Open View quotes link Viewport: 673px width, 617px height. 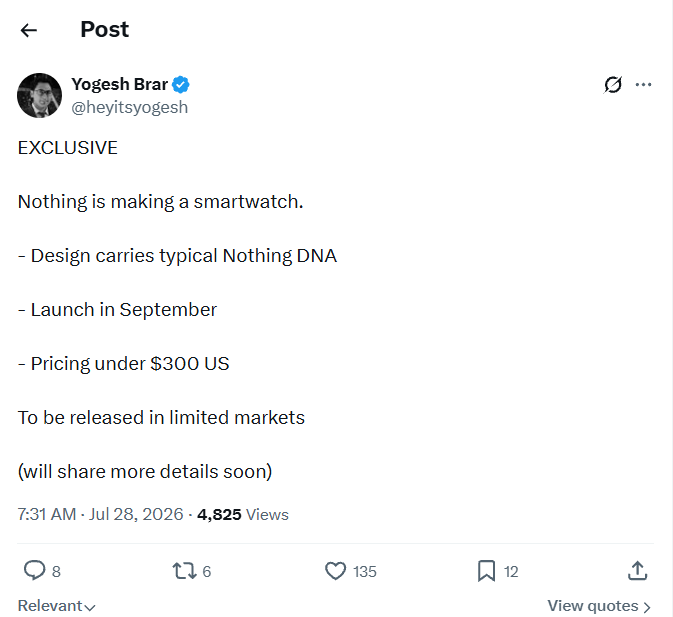click(x=599, y=606)
